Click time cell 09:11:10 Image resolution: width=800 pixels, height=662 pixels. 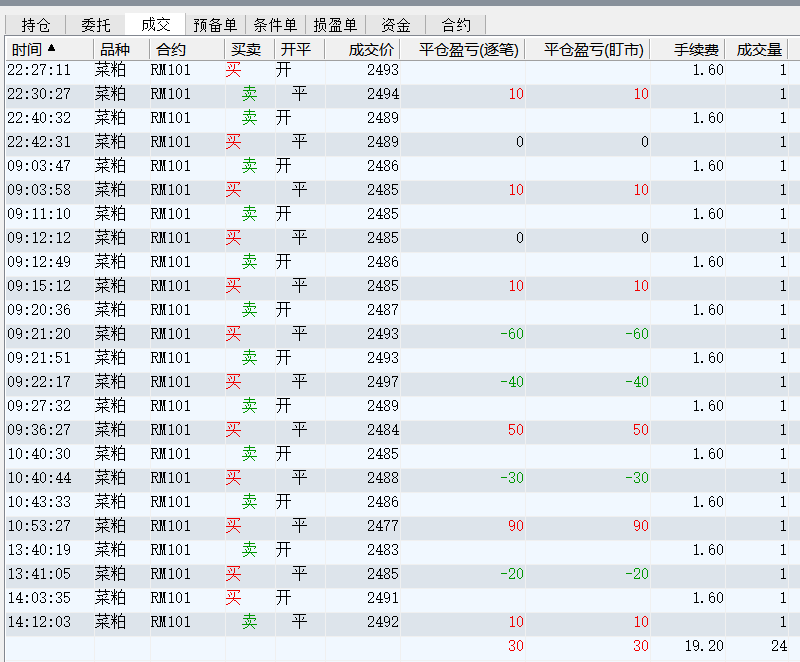[39, 214]
